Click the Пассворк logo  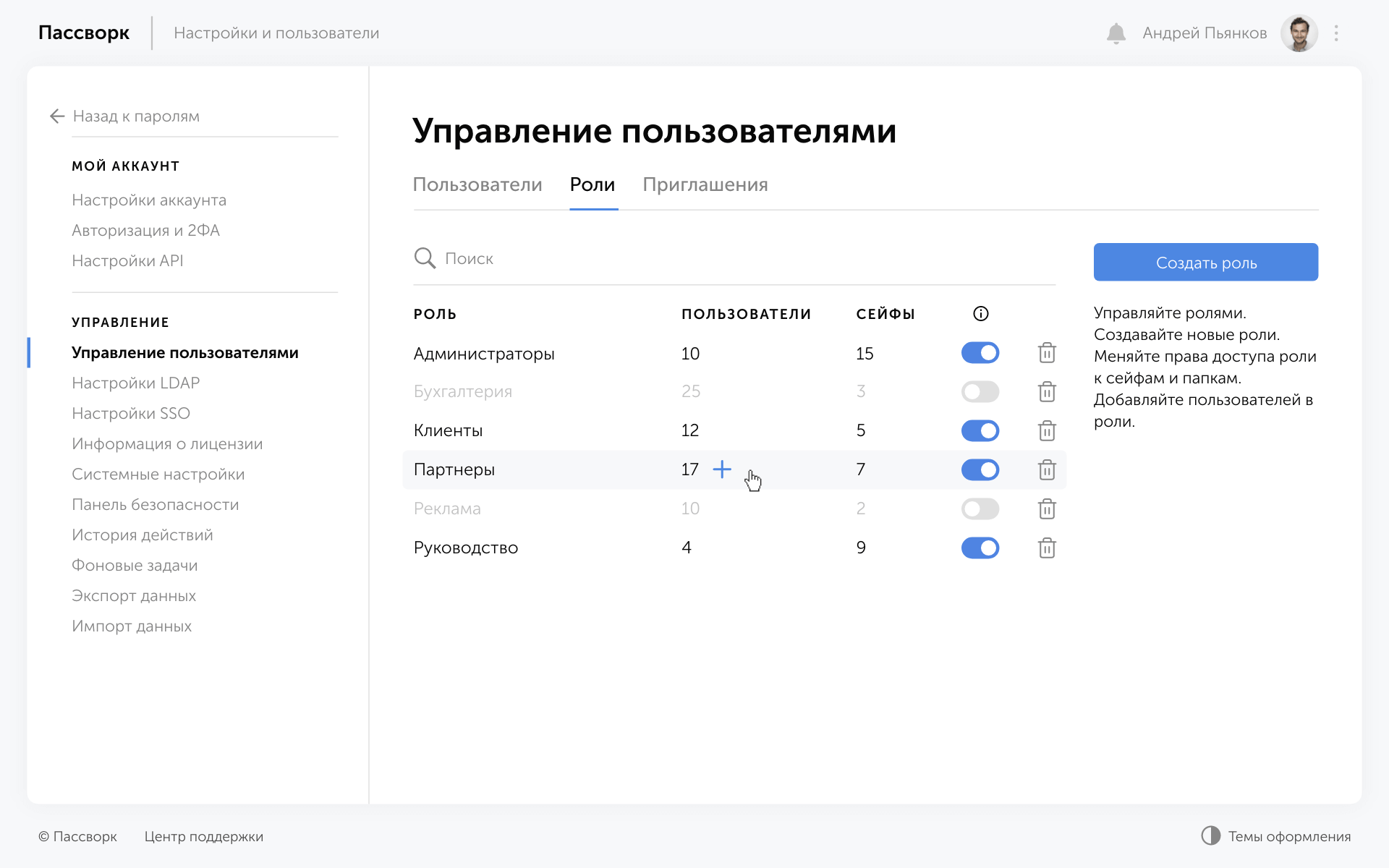pyautogui.click(x=84, y=33)
